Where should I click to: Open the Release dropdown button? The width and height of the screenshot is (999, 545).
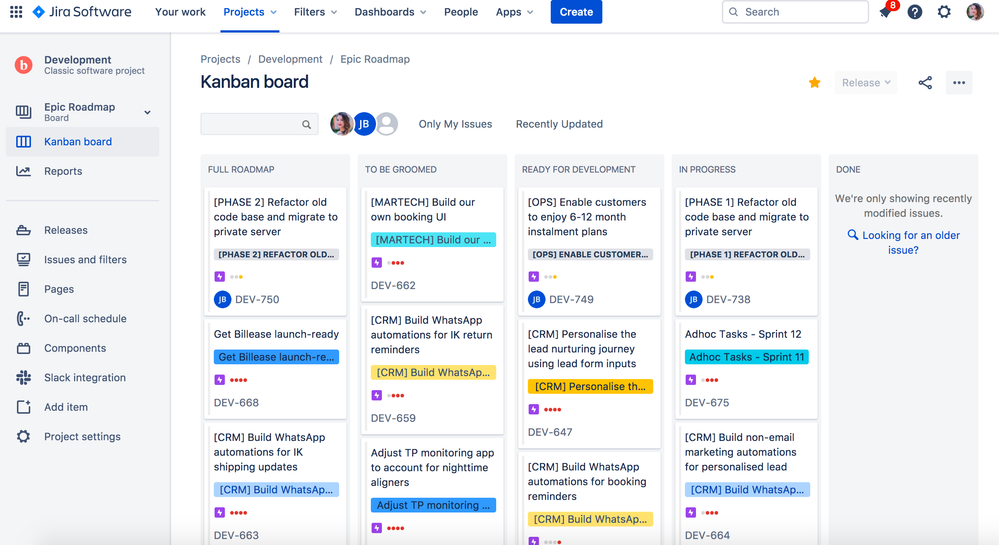coord(866,82)
